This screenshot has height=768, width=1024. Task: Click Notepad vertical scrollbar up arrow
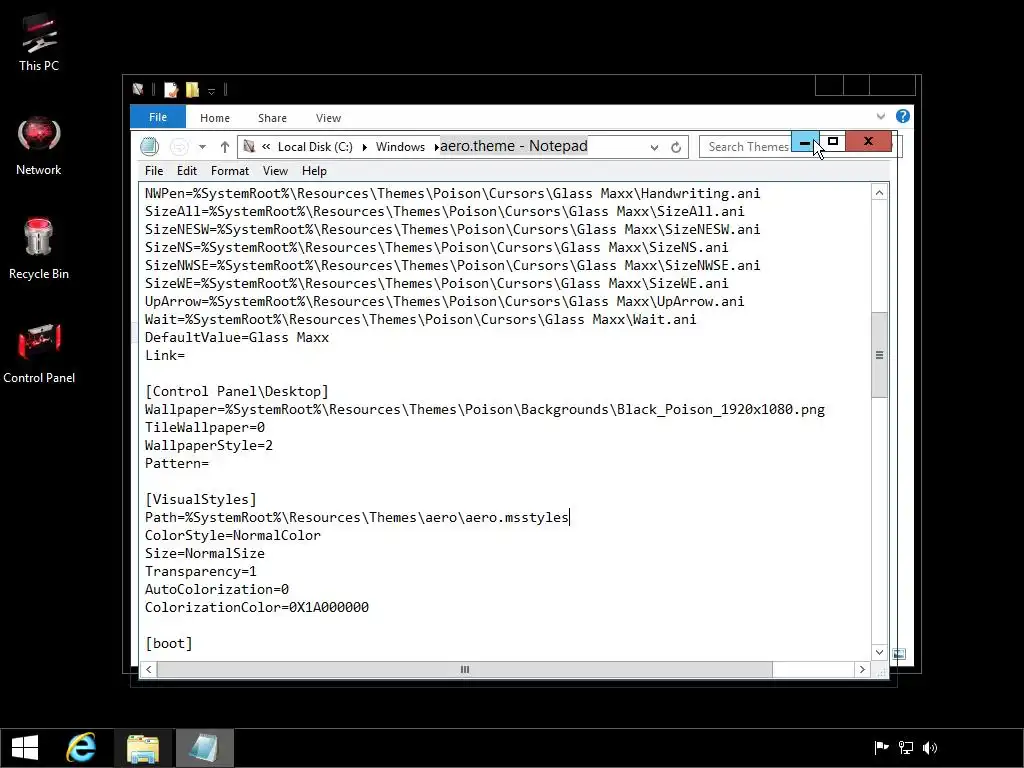[880, 193]
